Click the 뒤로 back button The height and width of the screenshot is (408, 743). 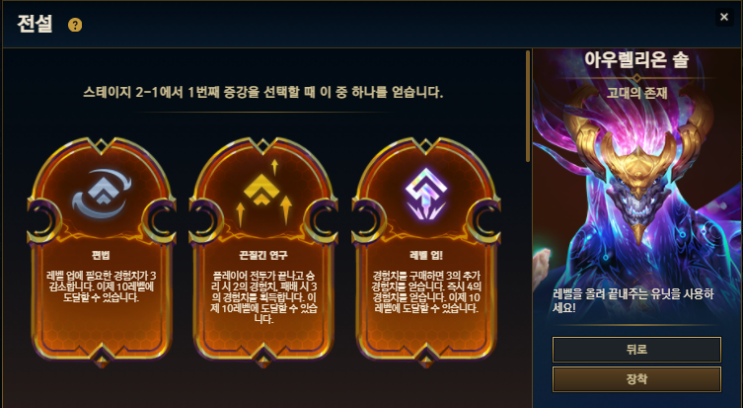pyautogui.click(x=636, y=350)
